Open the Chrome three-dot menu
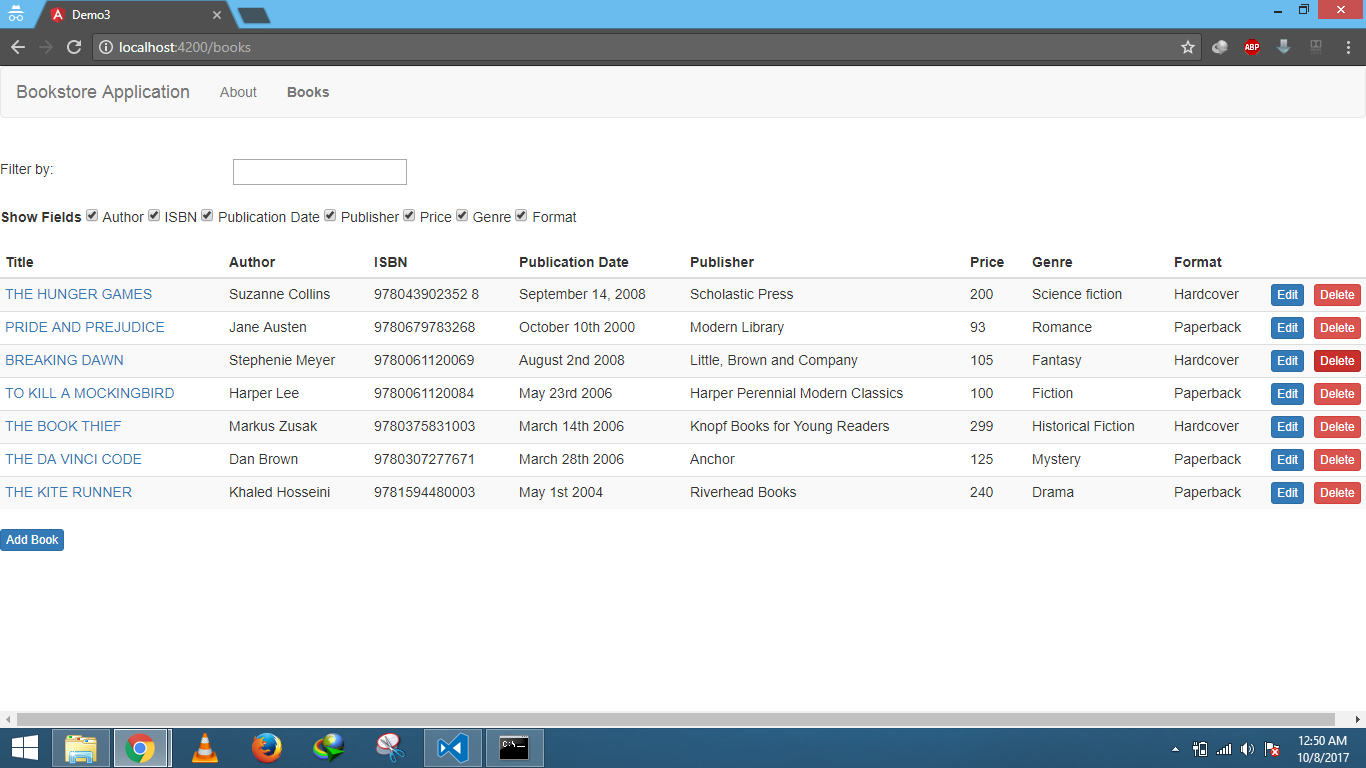 (x=1348, y=47)
